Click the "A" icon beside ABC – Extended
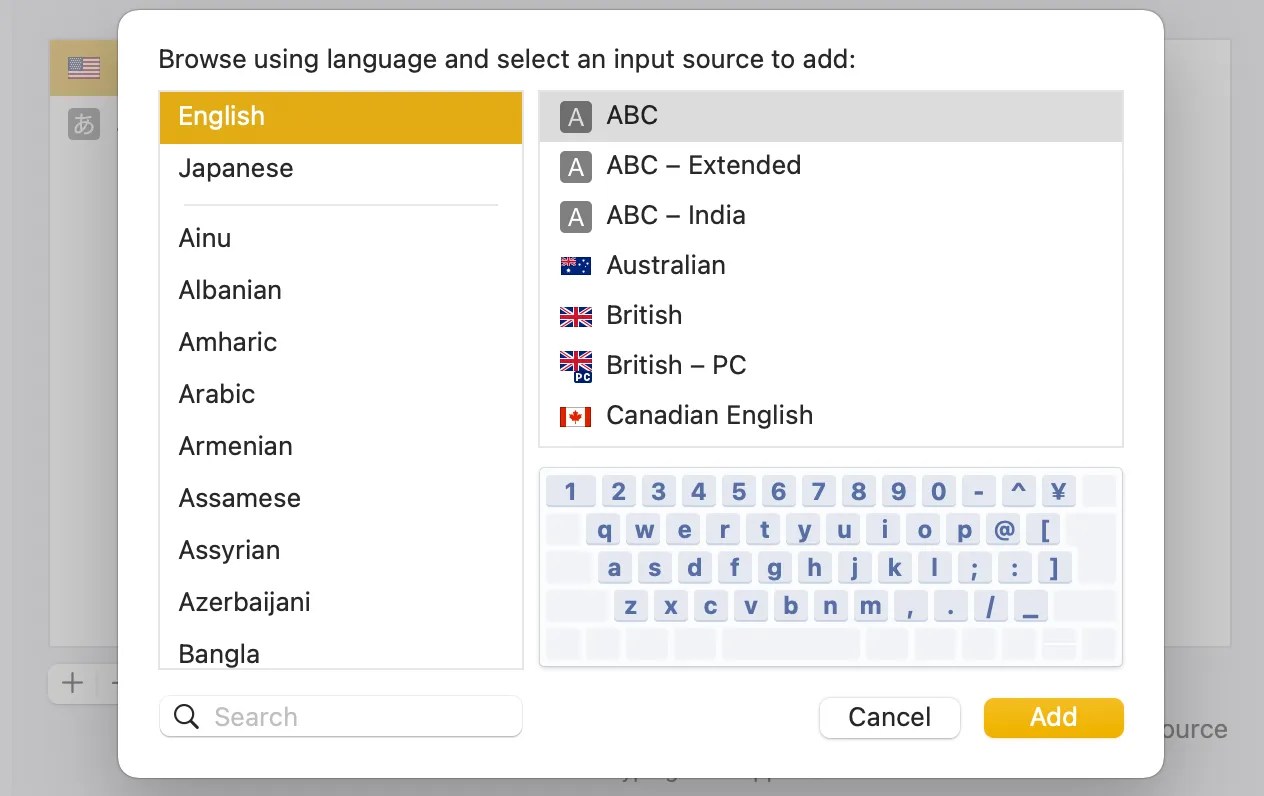The image size is (1264, 796). (x=575, y=166)
